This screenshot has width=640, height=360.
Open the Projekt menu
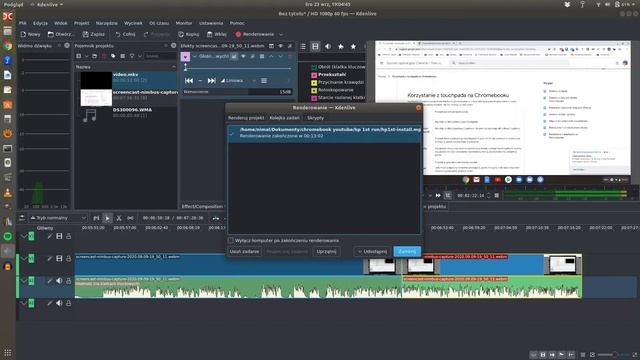[x=82, y=23]
